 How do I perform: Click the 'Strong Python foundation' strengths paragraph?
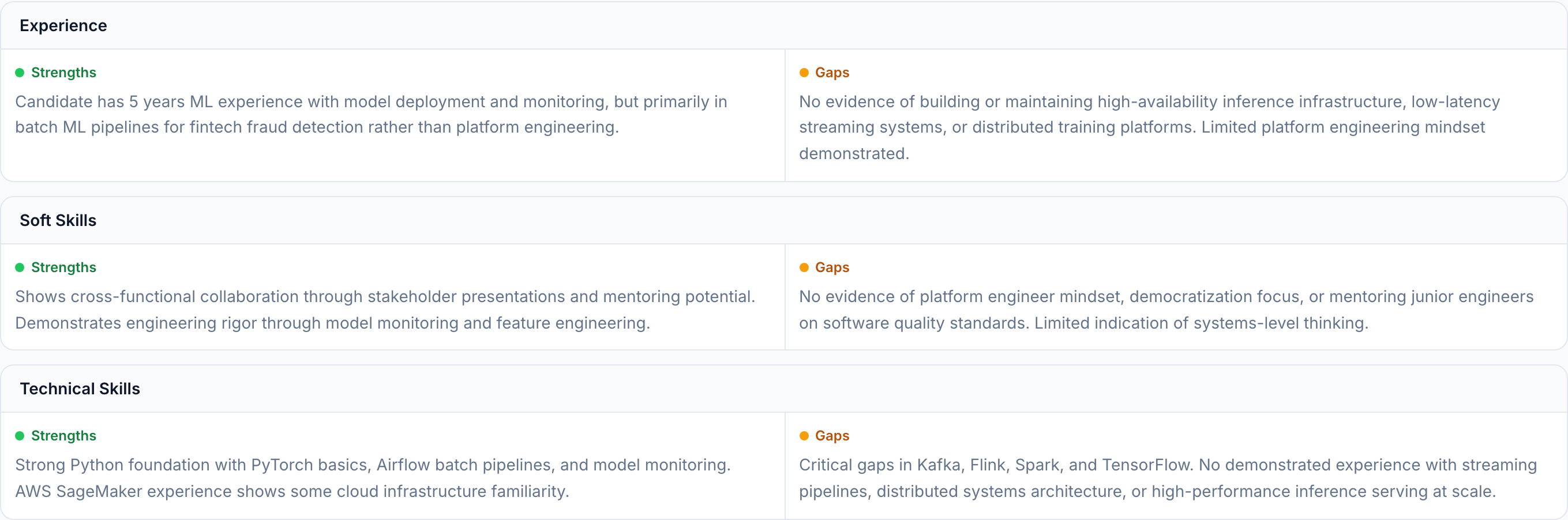[x=373, y=478]
